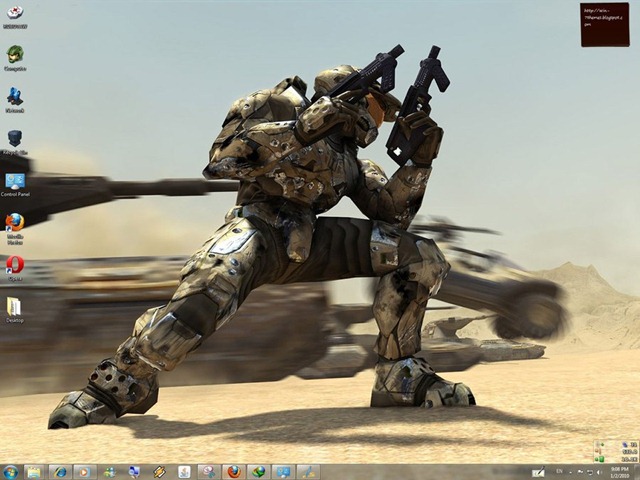The width and height of the screenshot is (640, 480).
Task: Open the Desktop folder icon
Action: (15, 310)
